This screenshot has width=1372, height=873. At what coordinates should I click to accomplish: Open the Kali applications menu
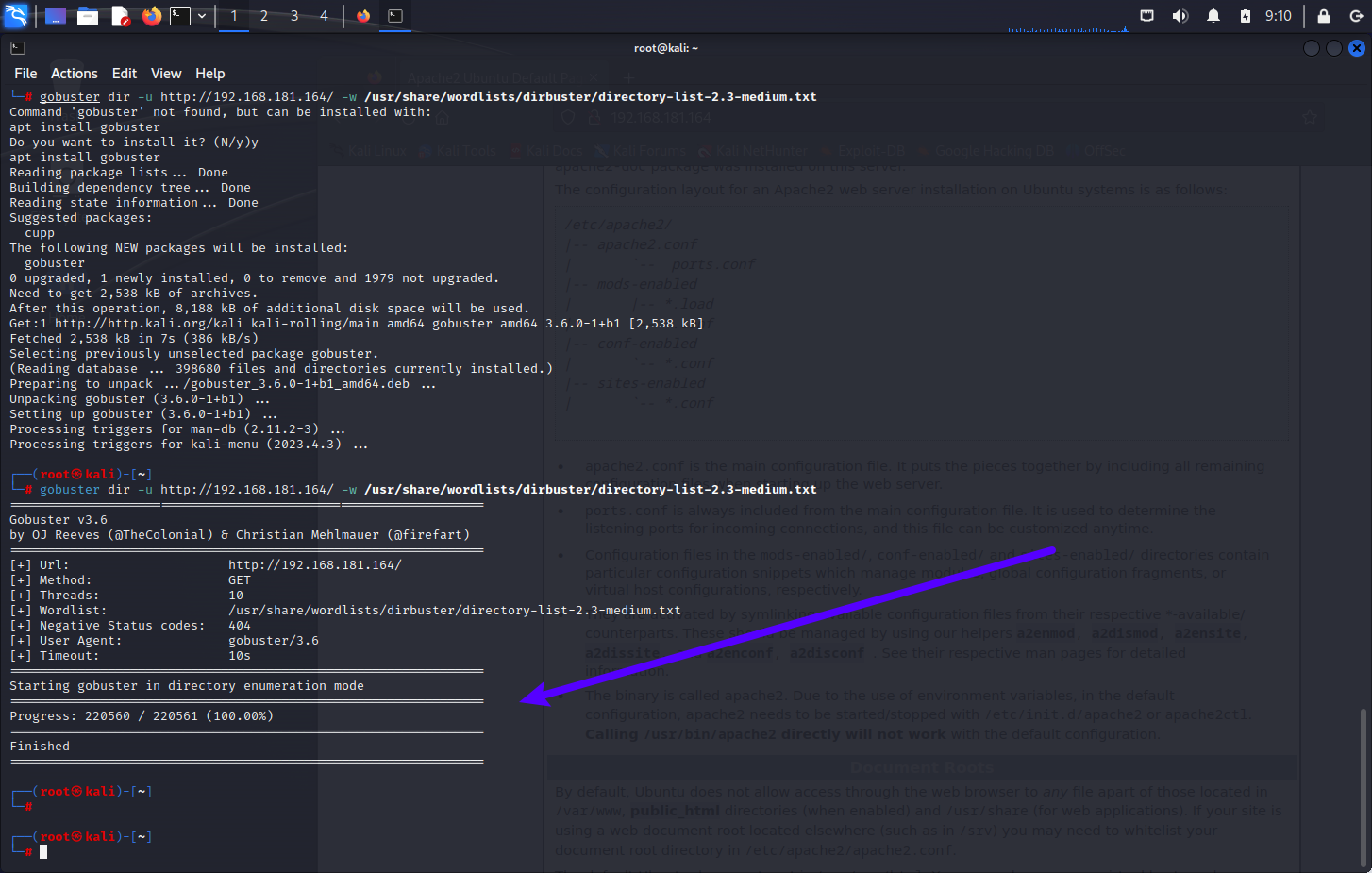16,15
